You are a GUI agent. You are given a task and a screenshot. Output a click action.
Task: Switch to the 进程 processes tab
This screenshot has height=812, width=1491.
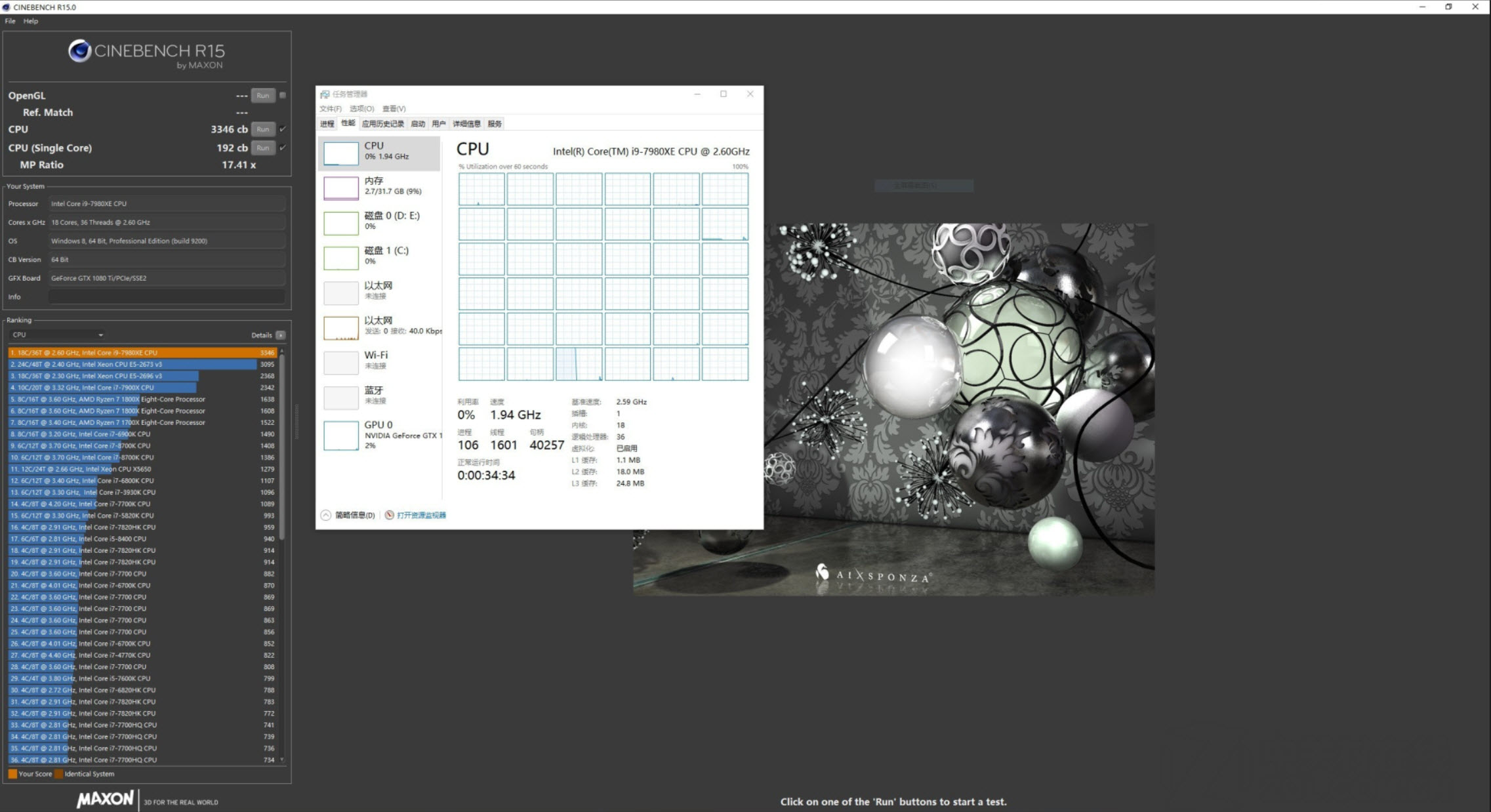[327, 123]
